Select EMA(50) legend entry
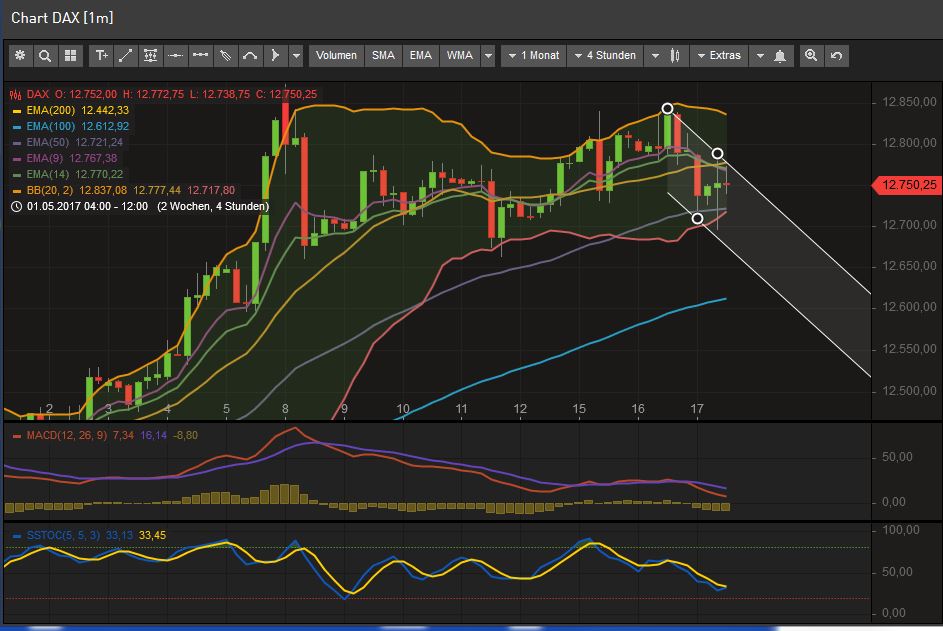This screenshot has height=631, width=943. (x=67, y=143)
